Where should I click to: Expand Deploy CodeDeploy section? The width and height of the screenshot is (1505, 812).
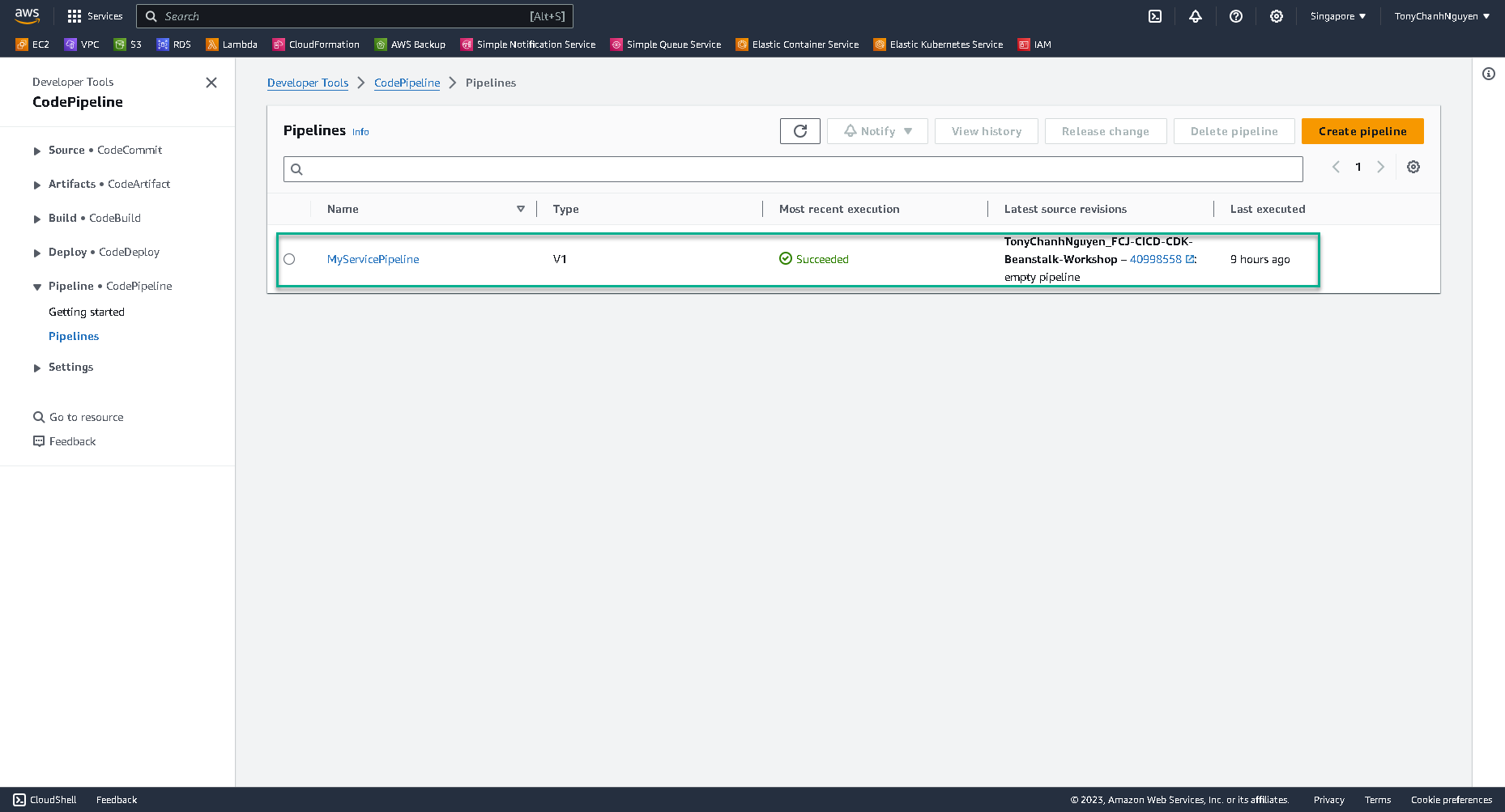pos(37,253)
